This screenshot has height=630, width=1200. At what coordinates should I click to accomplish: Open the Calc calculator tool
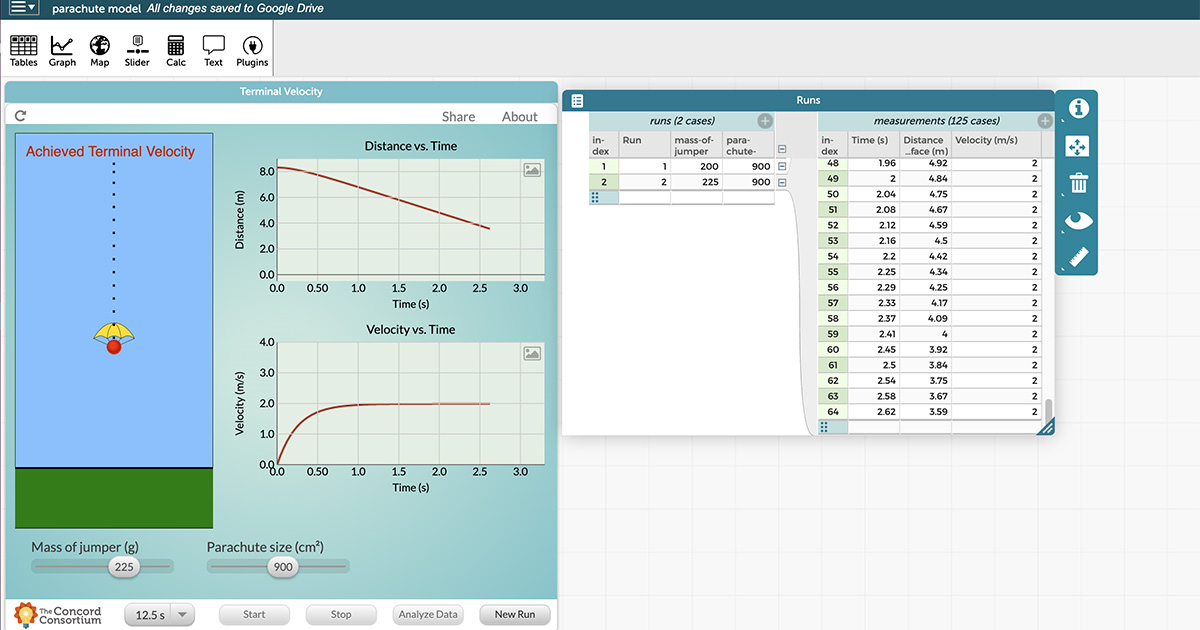176,50
